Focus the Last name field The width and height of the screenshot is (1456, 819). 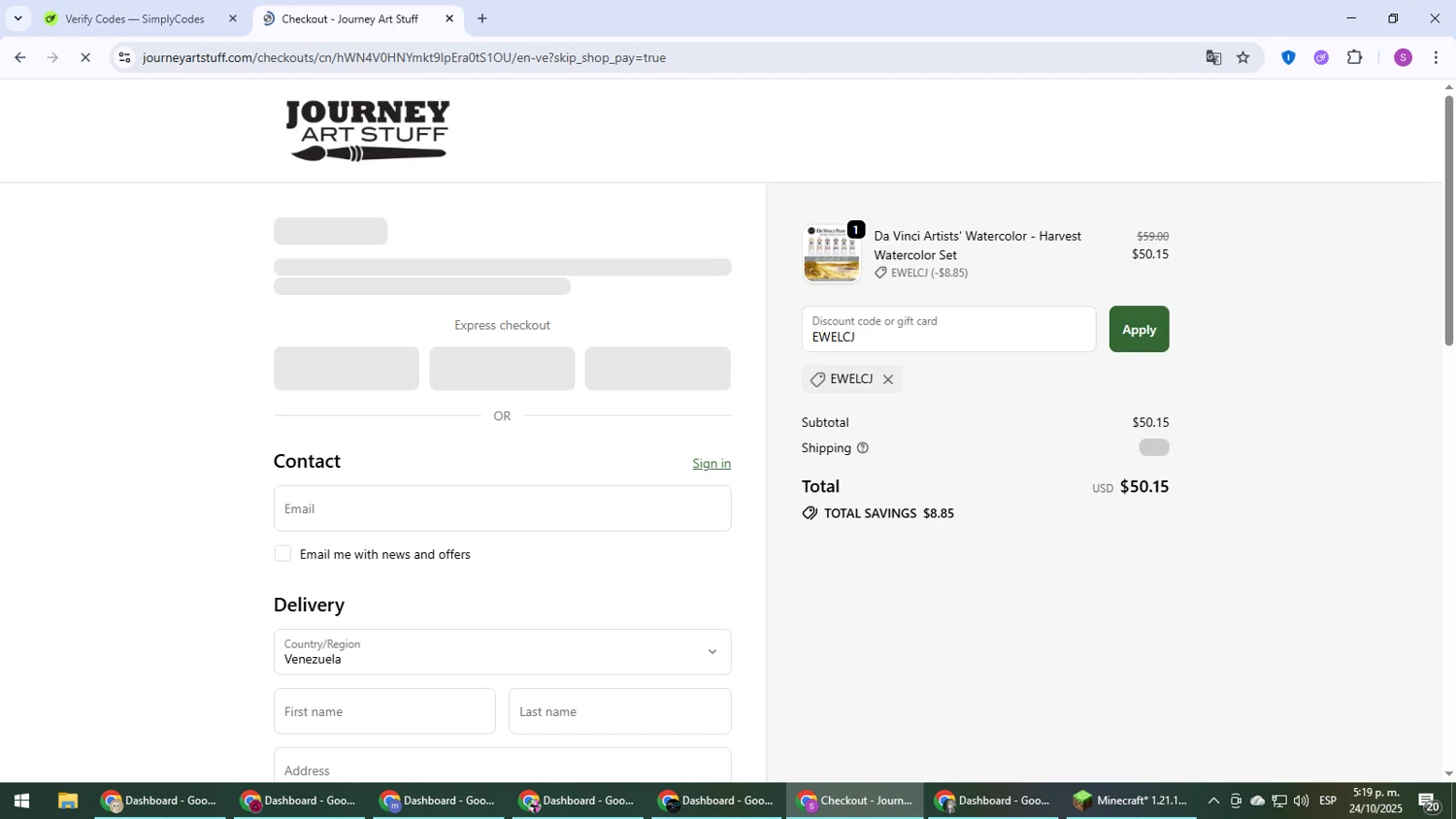tap(620, 711)
